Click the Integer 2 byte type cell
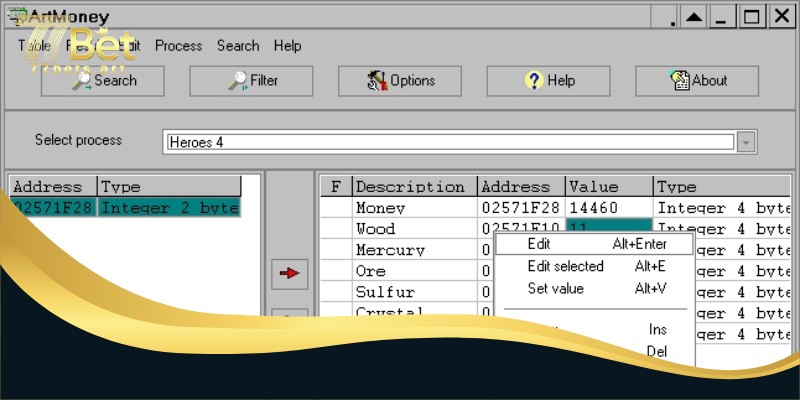Screen dimensions: 800x400 [169, 208]
